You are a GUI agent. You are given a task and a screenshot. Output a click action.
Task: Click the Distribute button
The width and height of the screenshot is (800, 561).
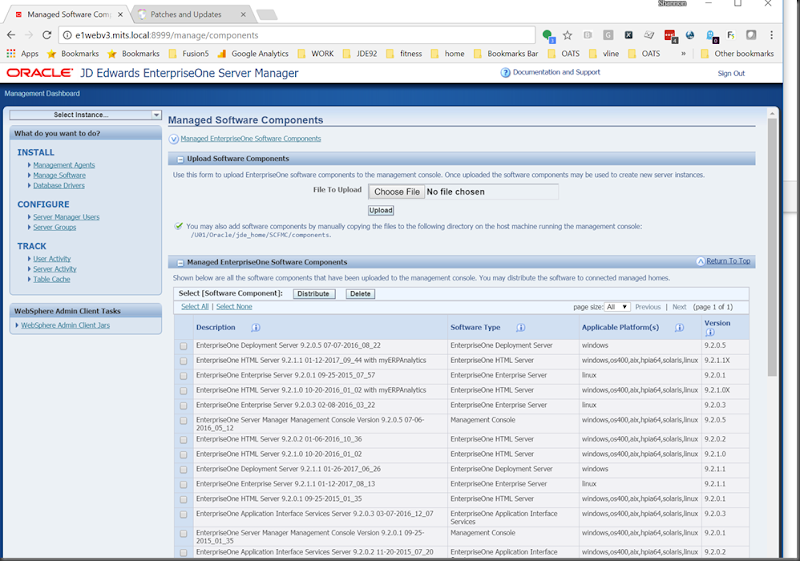tap(314, 294)
